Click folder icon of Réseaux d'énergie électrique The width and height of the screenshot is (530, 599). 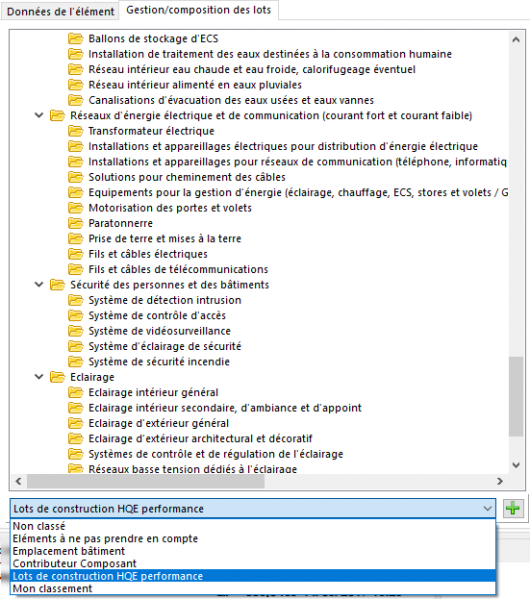57,115
